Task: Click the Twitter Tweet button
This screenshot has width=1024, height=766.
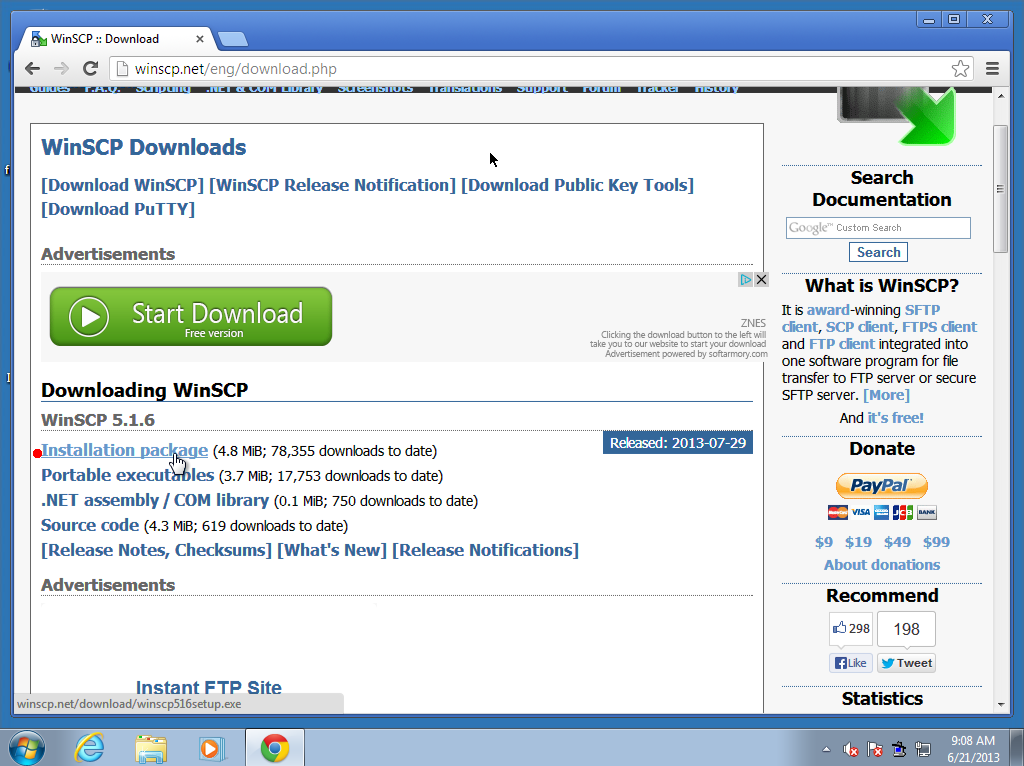Action: 906,663
